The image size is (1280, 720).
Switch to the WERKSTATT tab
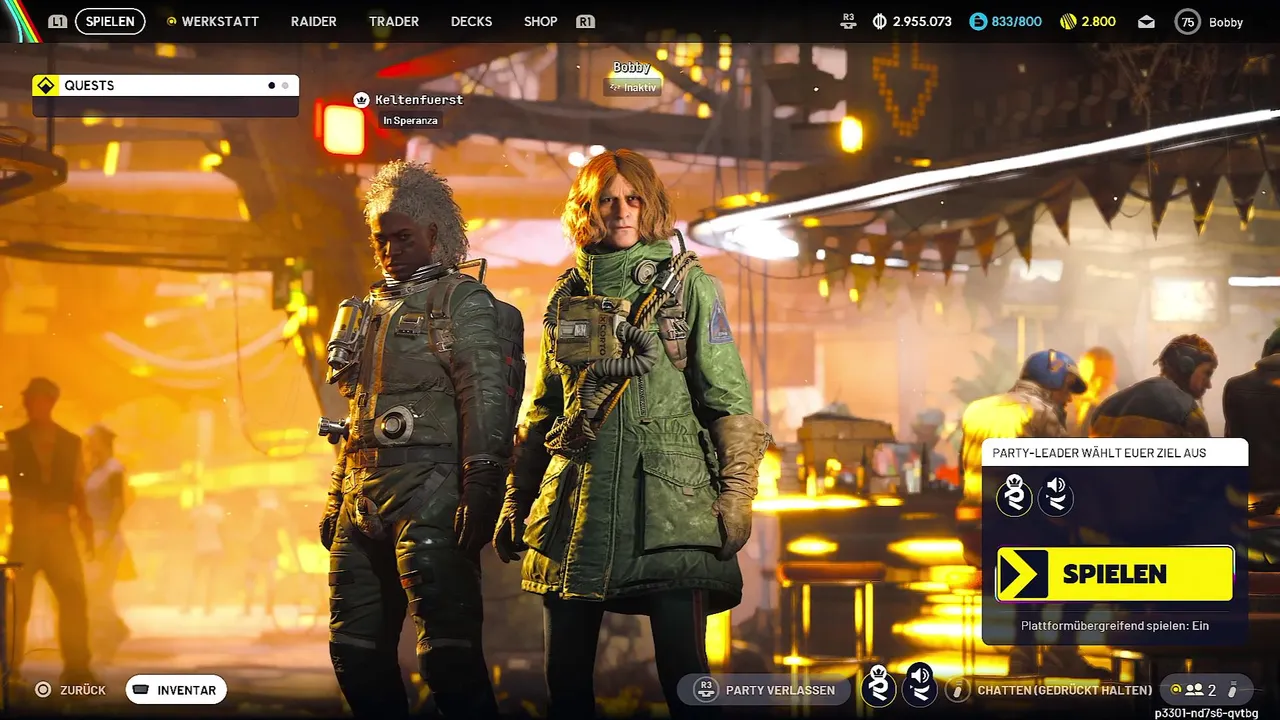[220, 21]
